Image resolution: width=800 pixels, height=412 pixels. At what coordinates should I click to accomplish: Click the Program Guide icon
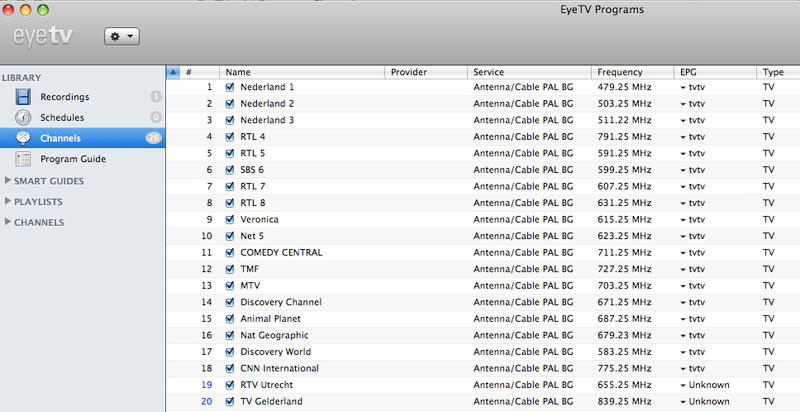(23, 159)
